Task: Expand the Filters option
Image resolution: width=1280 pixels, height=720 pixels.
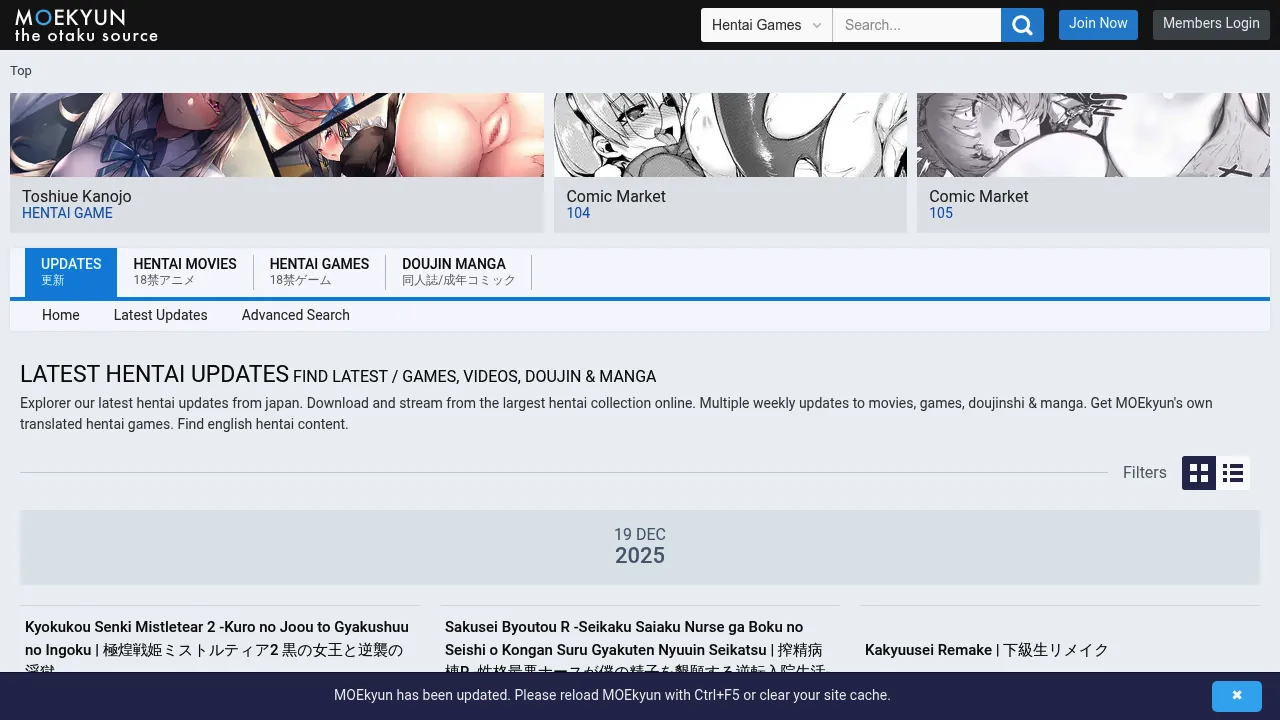Action: pyautogui.click(x=1144, y=473)
